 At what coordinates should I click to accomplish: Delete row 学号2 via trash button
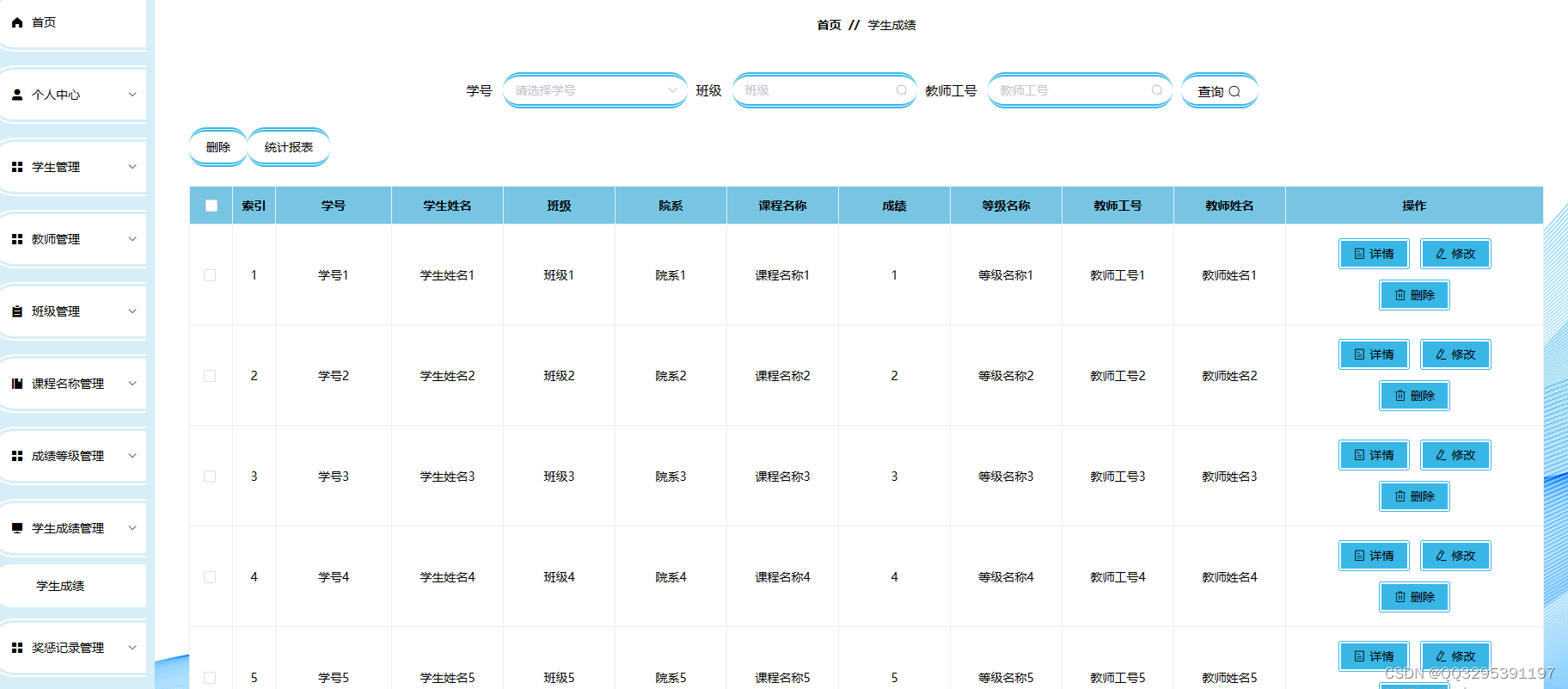coord(1414,396)
